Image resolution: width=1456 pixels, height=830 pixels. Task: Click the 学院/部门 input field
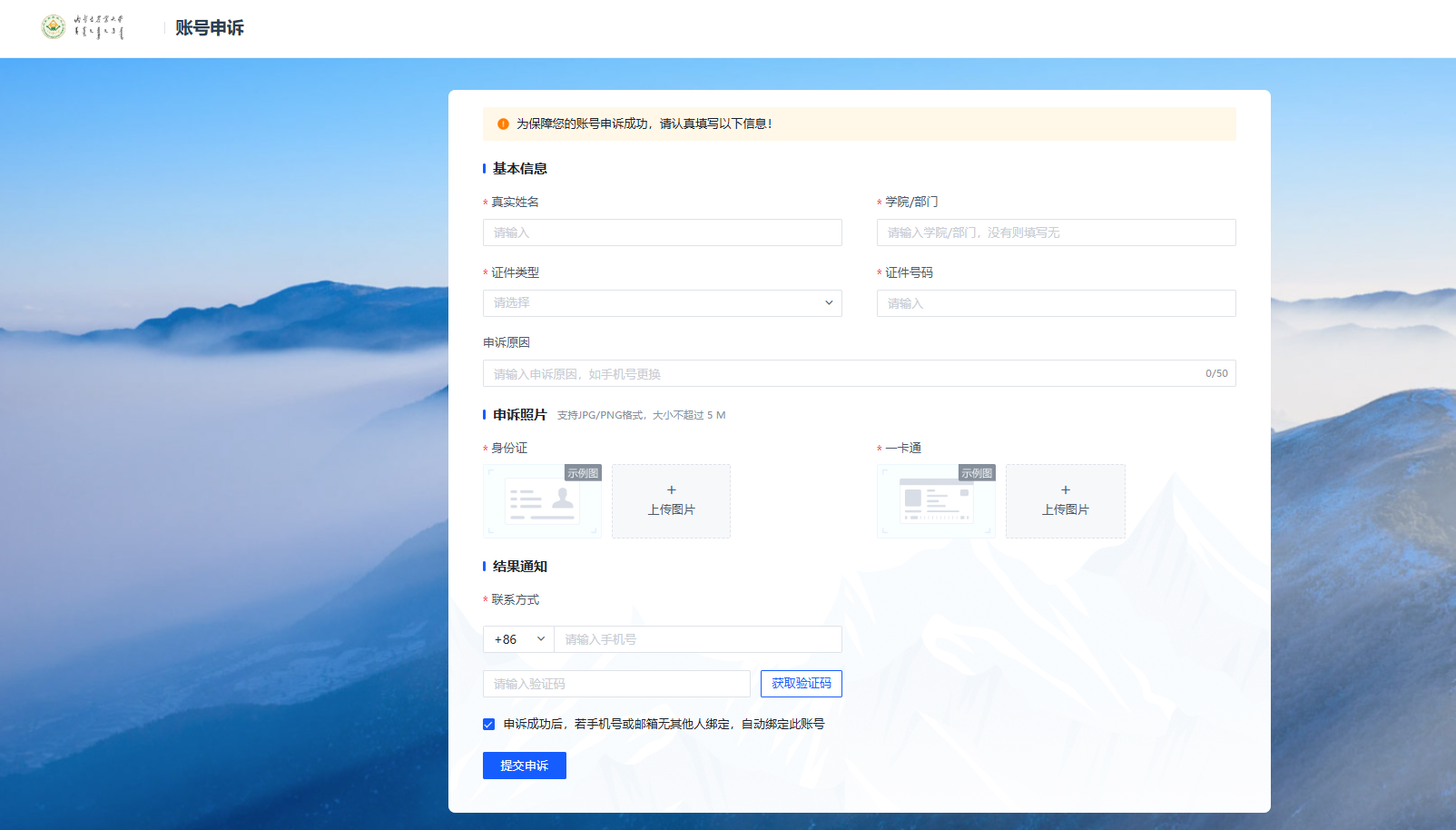click(1056, 232)
